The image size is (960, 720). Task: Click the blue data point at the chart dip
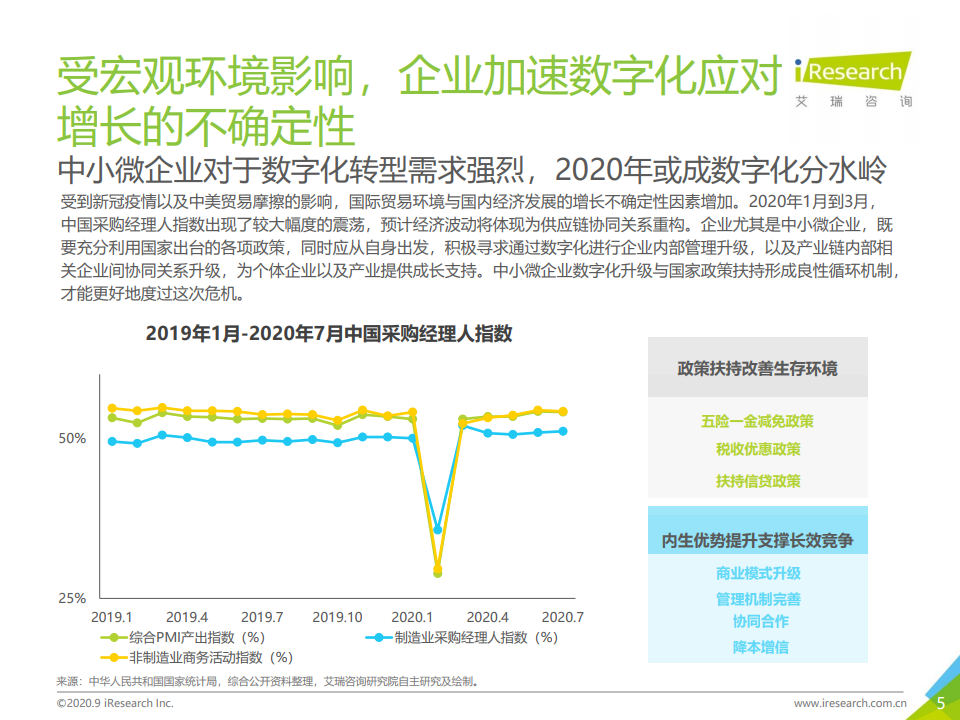coord(438,530)
